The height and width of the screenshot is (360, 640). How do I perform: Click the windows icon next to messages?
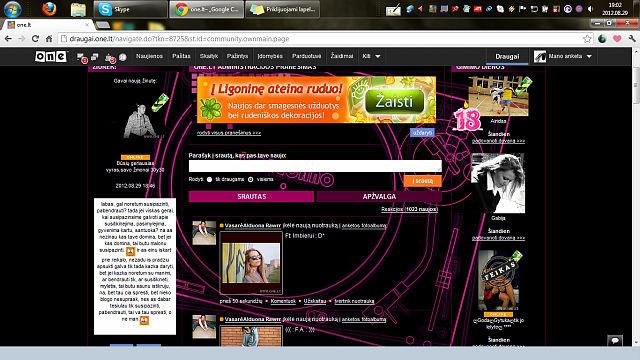pyautogui.click(x=95, y=57)
